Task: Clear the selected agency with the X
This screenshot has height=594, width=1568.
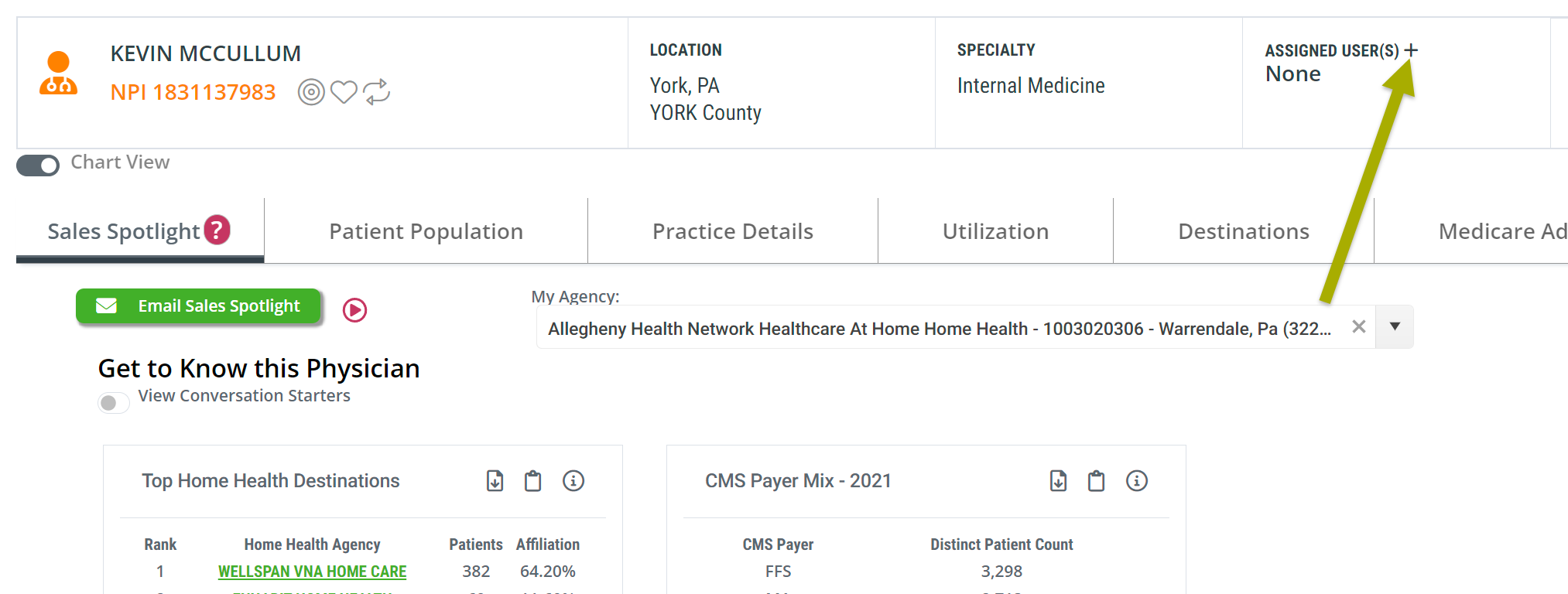Action: coord(1359,326)
